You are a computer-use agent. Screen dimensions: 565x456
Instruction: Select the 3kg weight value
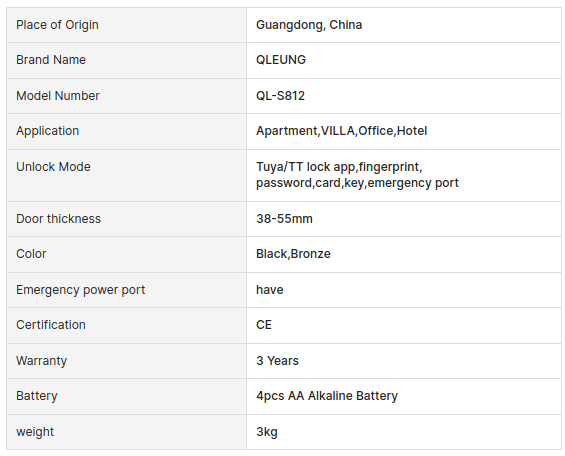tap(267, 432)
